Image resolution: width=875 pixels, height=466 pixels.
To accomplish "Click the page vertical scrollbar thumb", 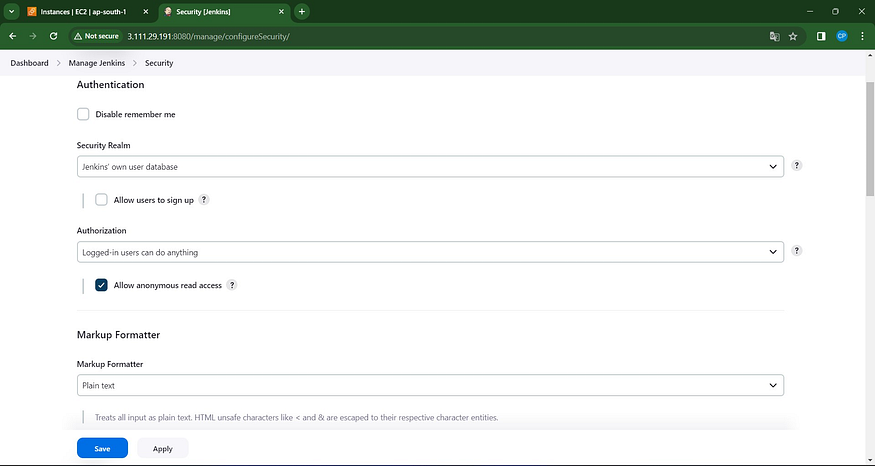I will coord(869,138).
